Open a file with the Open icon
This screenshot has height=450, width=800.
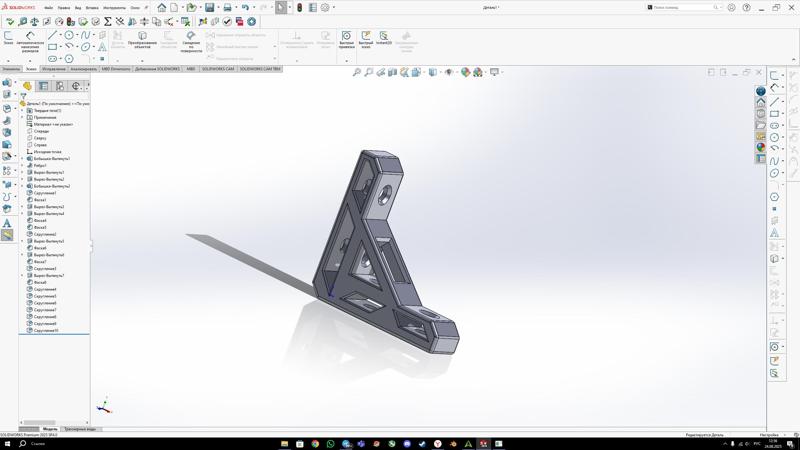tap(191, 8)
